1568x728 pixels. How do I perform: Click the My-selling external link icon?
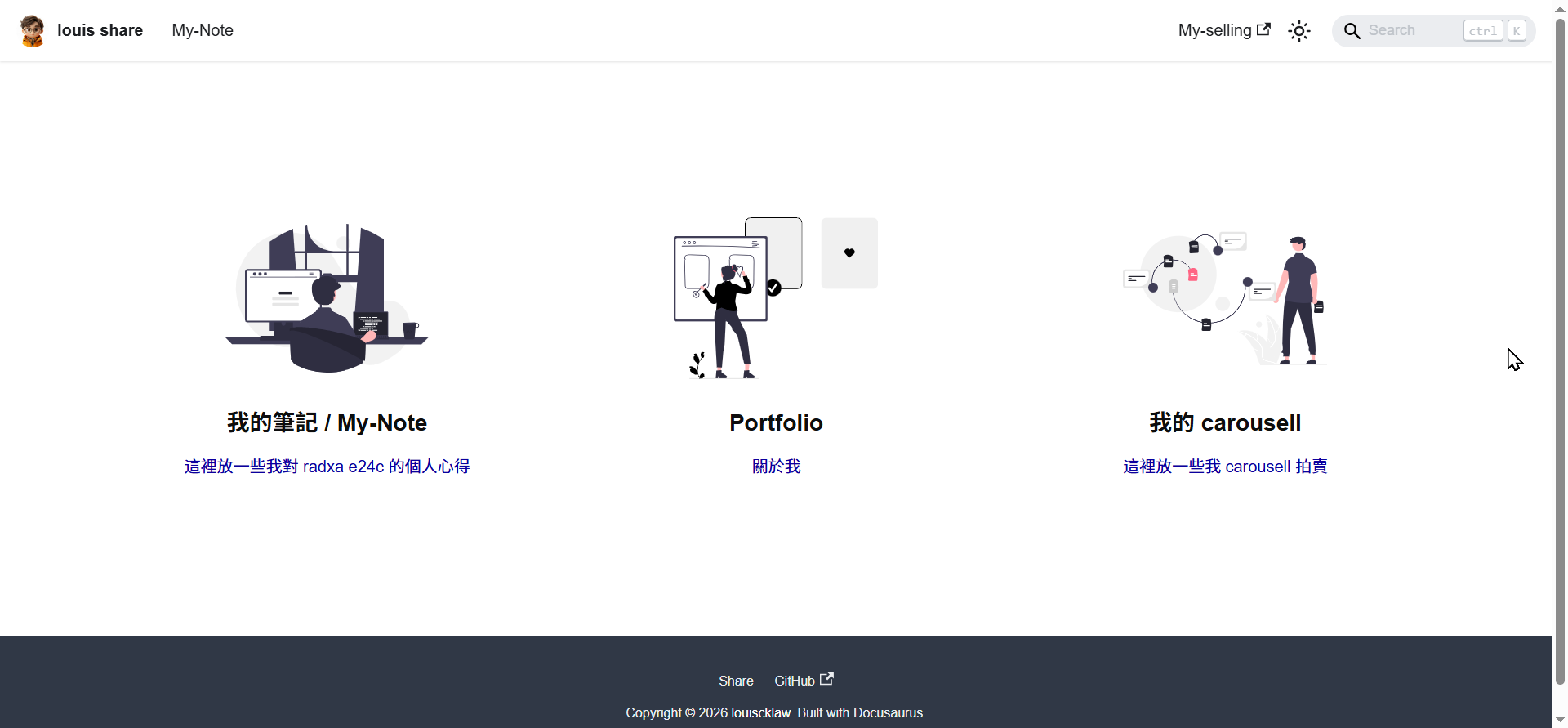[x=1263, y=29]
